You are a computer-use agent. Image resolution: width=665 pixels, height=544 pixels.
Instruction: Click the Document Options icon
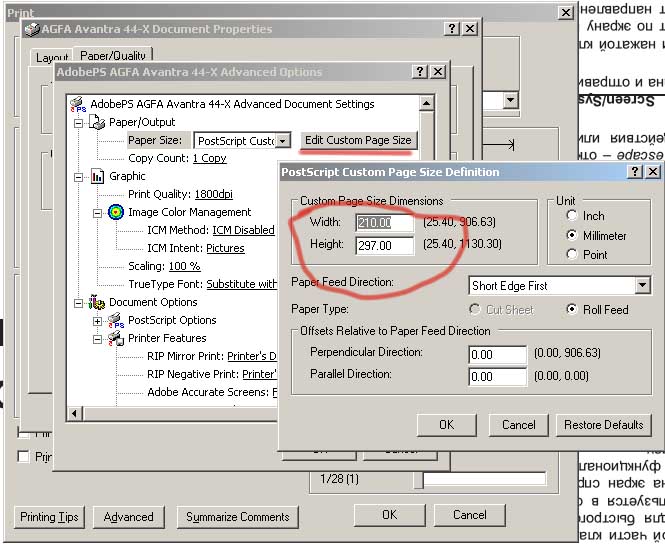(97, 302)
